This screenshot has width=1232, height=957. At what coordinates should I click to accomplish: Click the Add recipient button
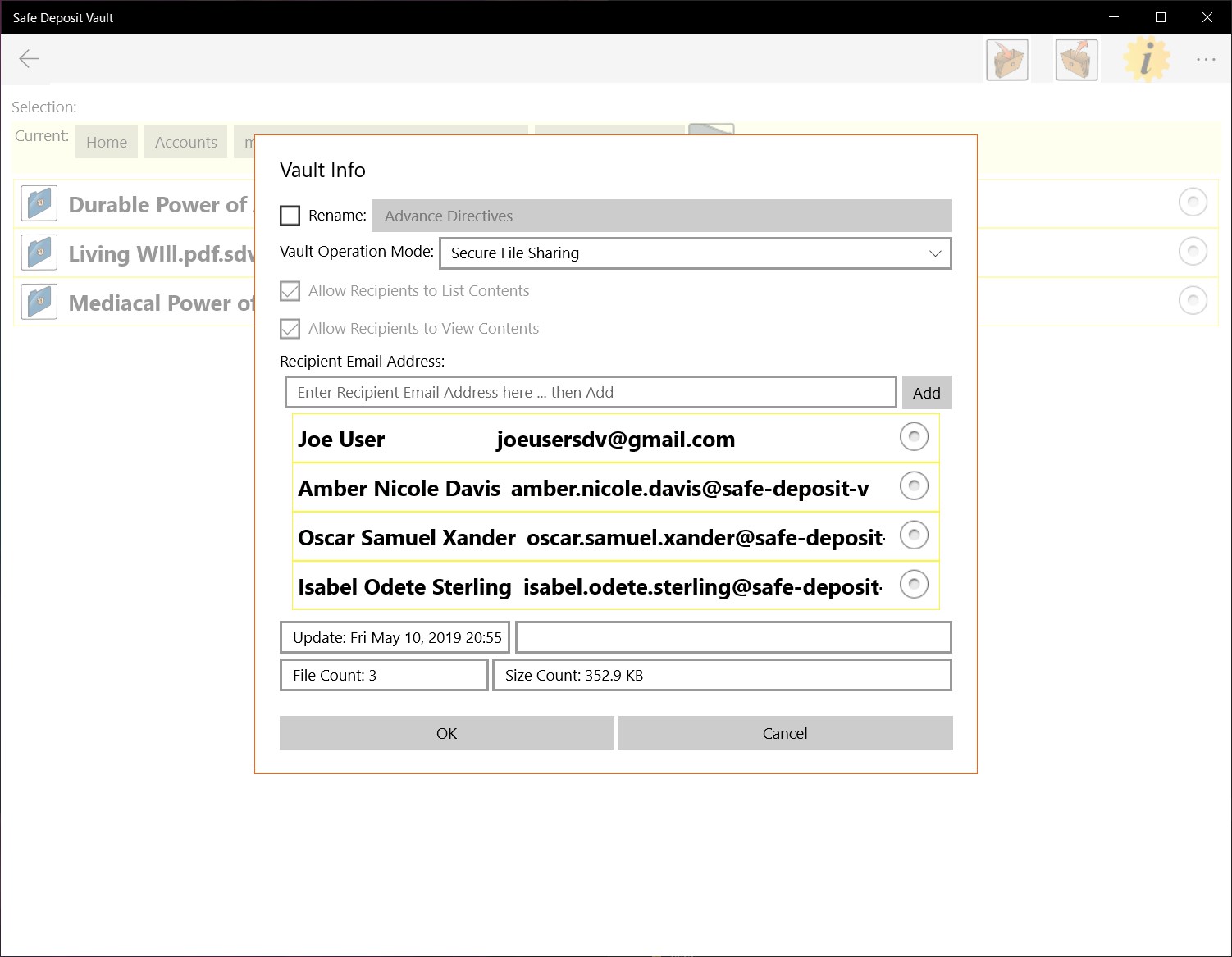[927, 393]
